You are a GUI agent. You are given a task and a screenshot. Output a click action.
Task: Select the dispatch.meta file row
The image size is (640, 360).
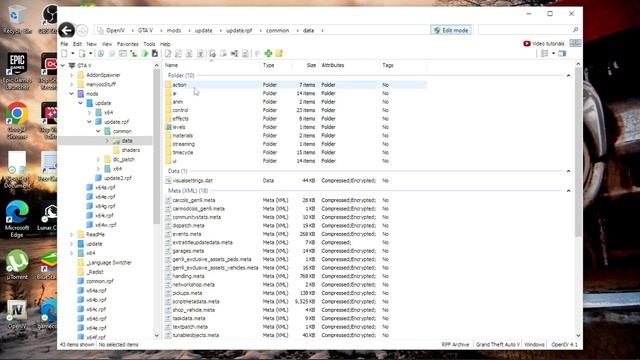pyautogui.click(x=296, y=225)
